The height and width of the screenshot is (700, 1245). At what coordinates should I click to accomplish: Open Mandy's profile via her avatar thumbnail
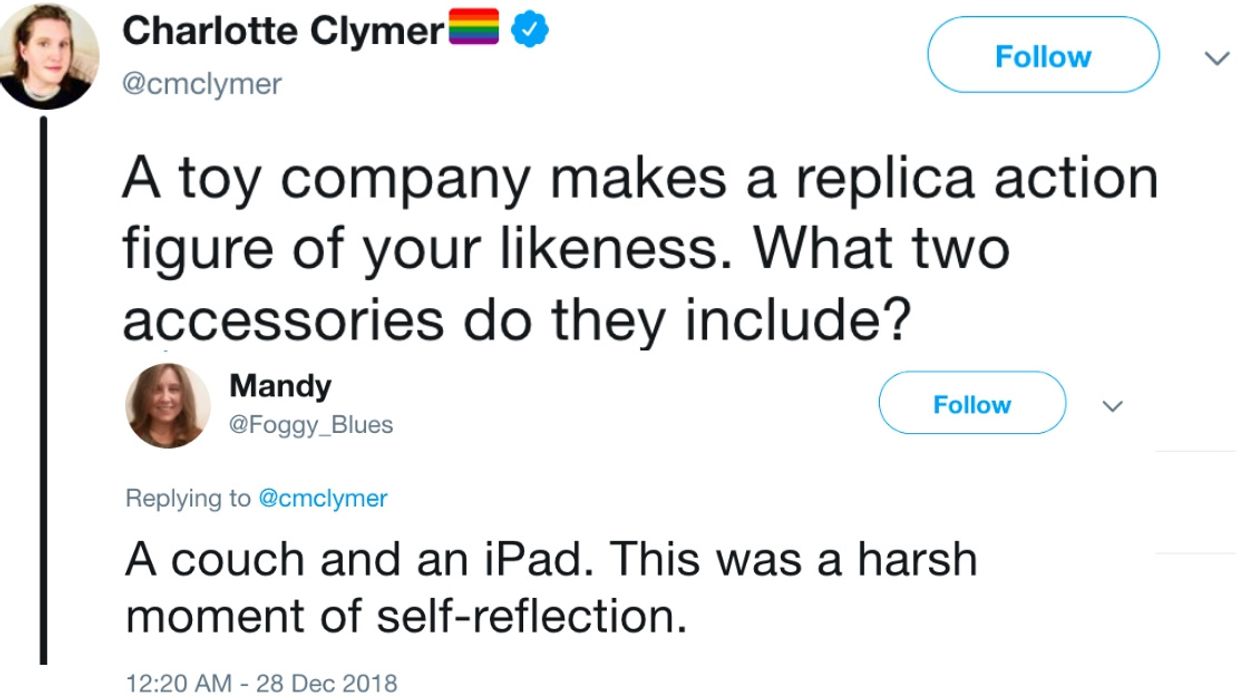(168, 401)
